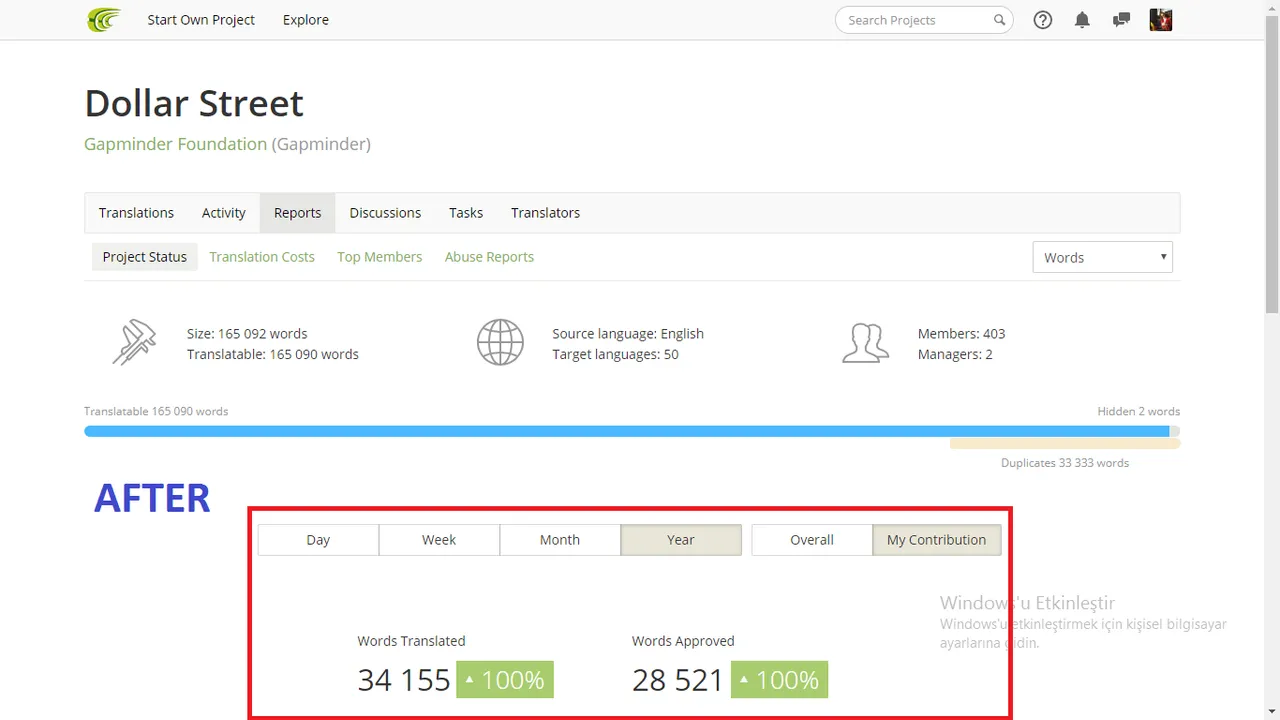Click the 'Target languages: 50' text
The height and width of the screenshot is (720, 1280).
tap(615, 354)
